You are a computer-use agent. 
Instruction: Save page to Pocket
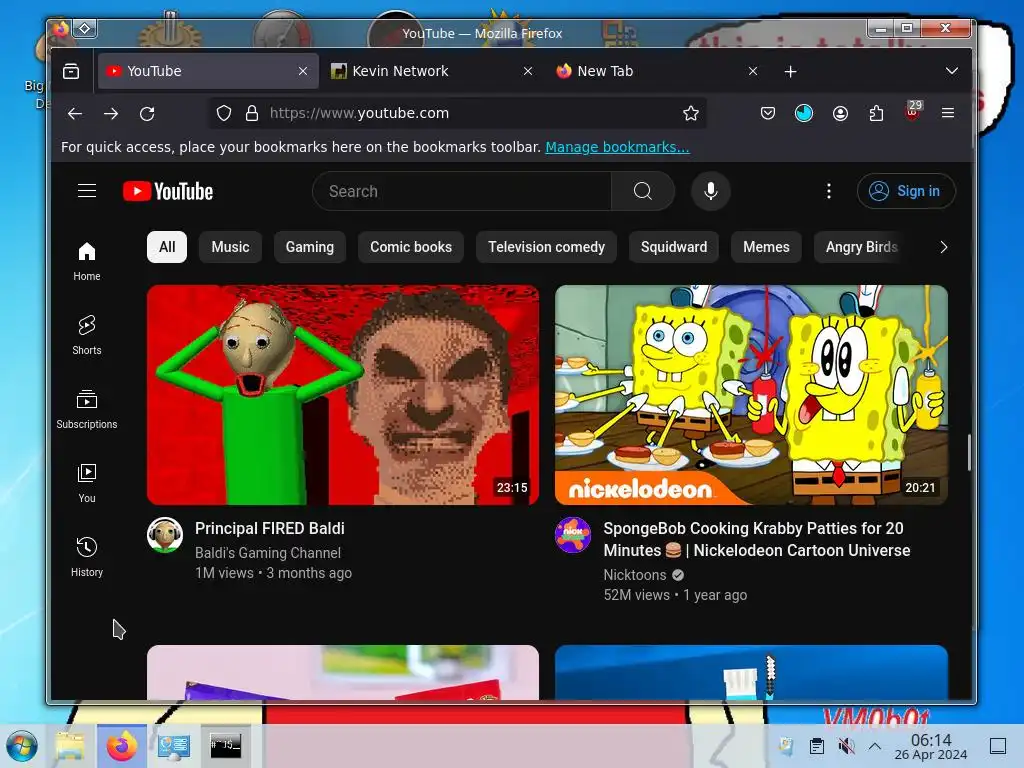point(768,113)
